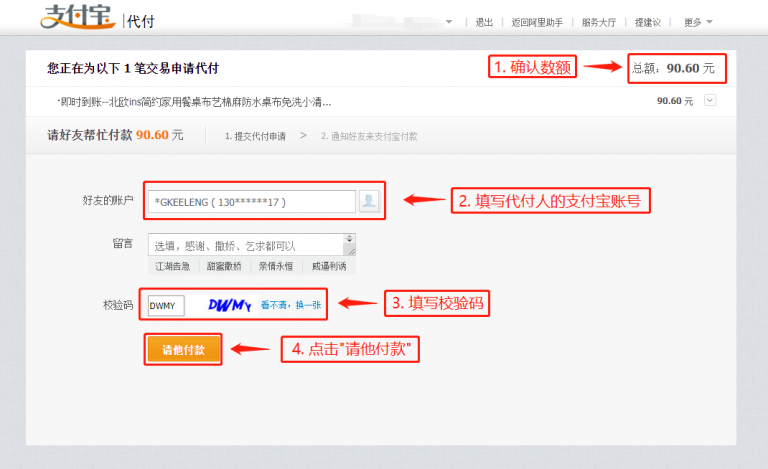Image resolution: width=768 pixels, height=469 pixels.
Task: Focus the 校验码 input with DWMY
Action: pos(166,305)
